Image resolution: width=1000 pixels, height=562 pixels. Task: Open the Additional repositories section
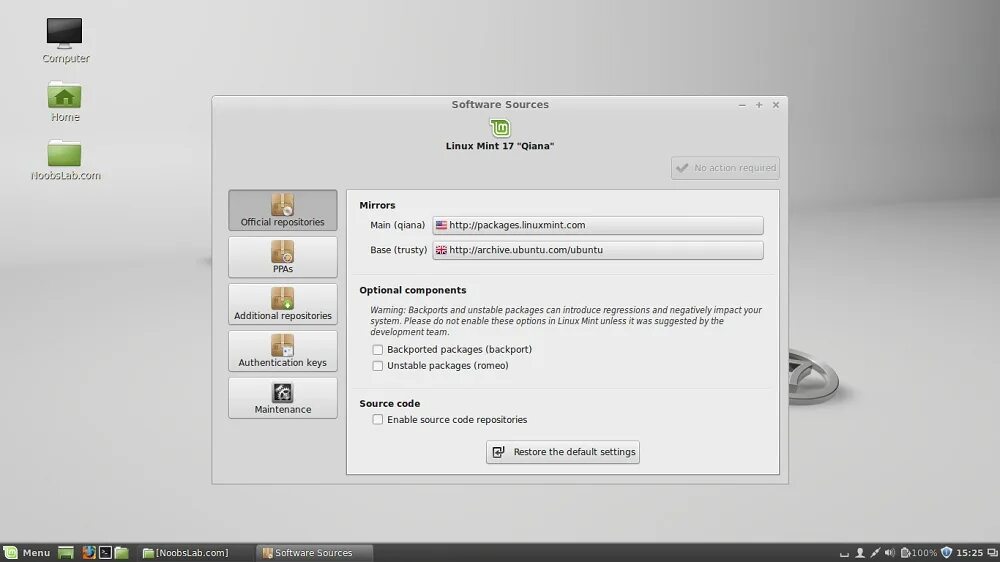(283, 304)
